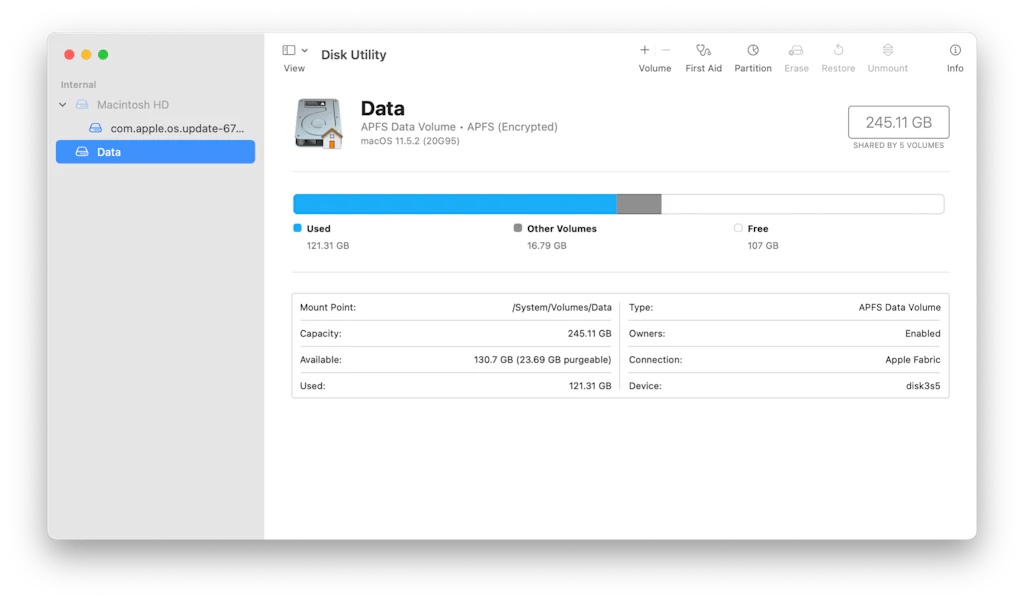Click the red close window button
Image resolution: width=1024 pixels, height=602 pixels.
[x=69, y=55]
